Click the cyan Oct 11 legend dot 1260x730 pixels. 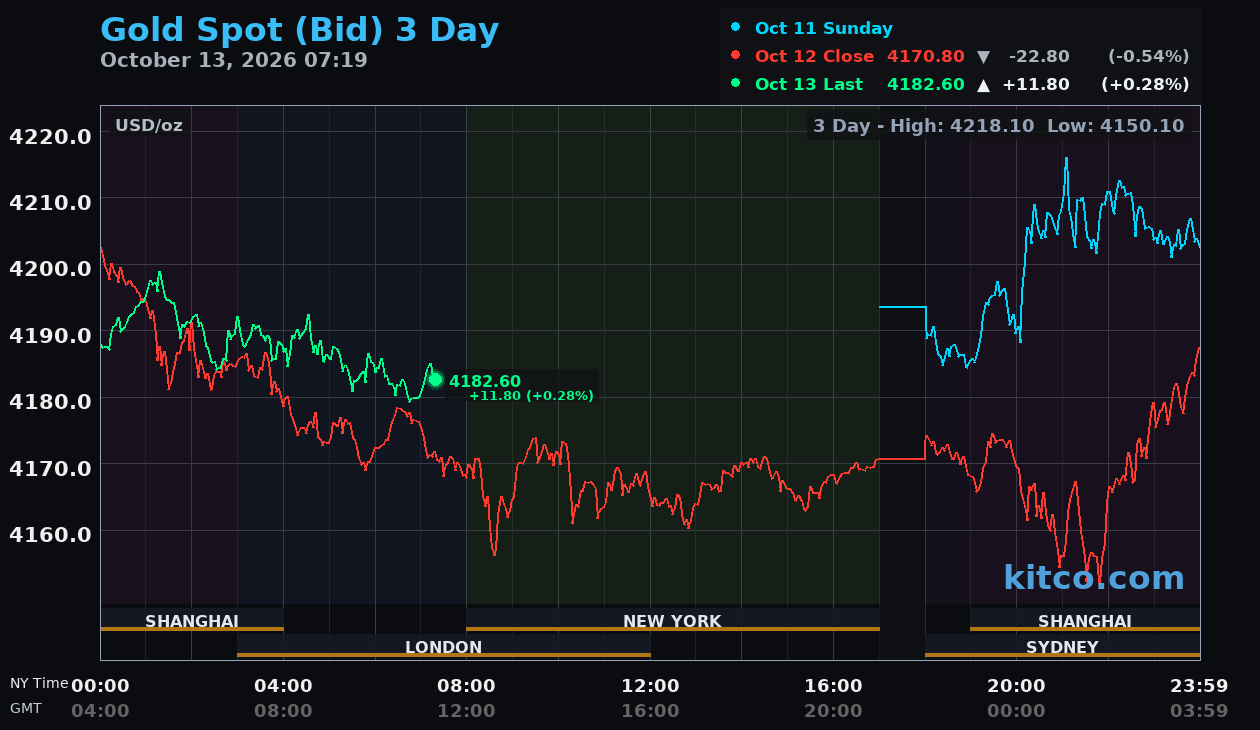tap(736, 27)
